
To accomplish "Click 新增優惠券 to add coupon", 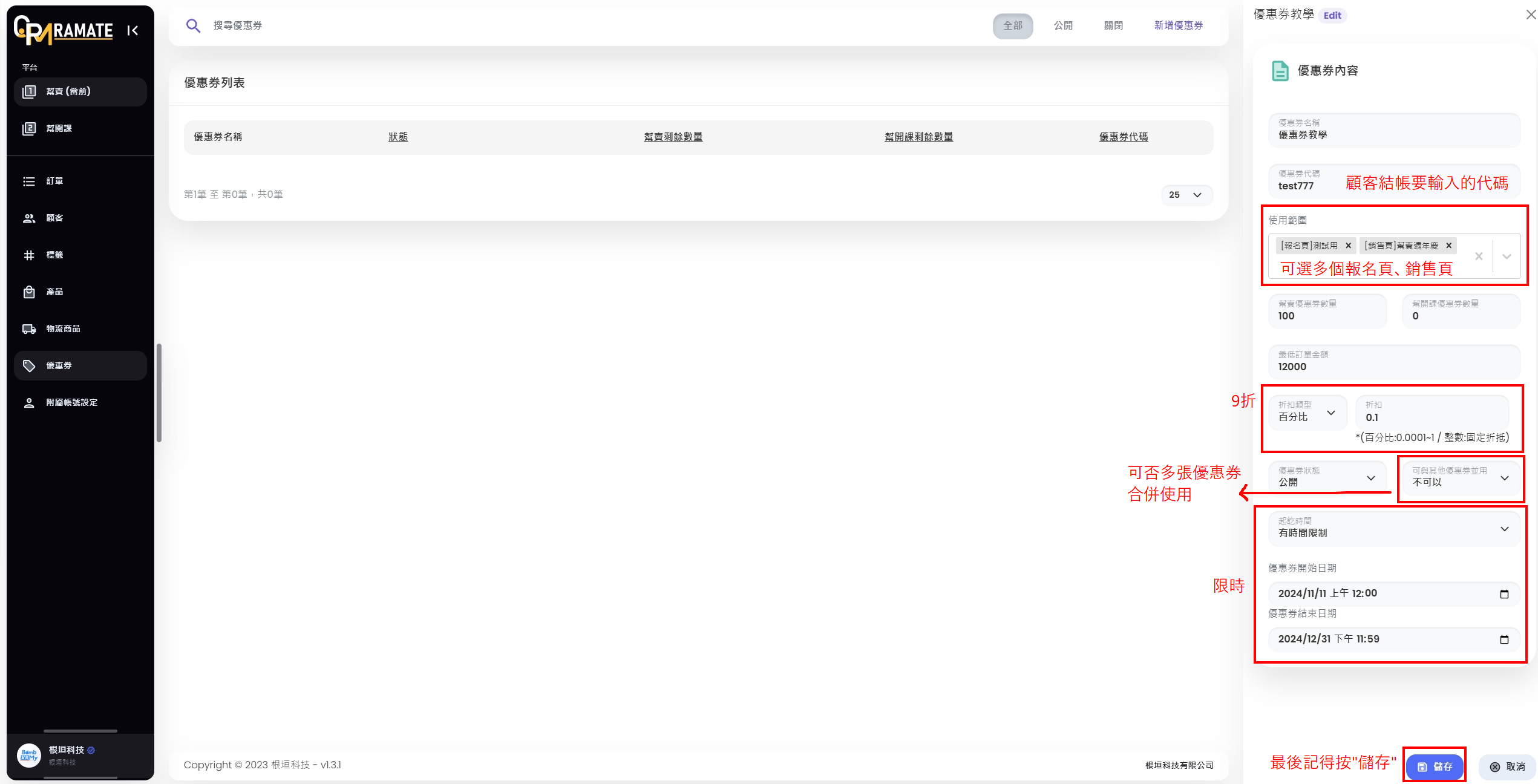I will click(x=1178, y=25).
